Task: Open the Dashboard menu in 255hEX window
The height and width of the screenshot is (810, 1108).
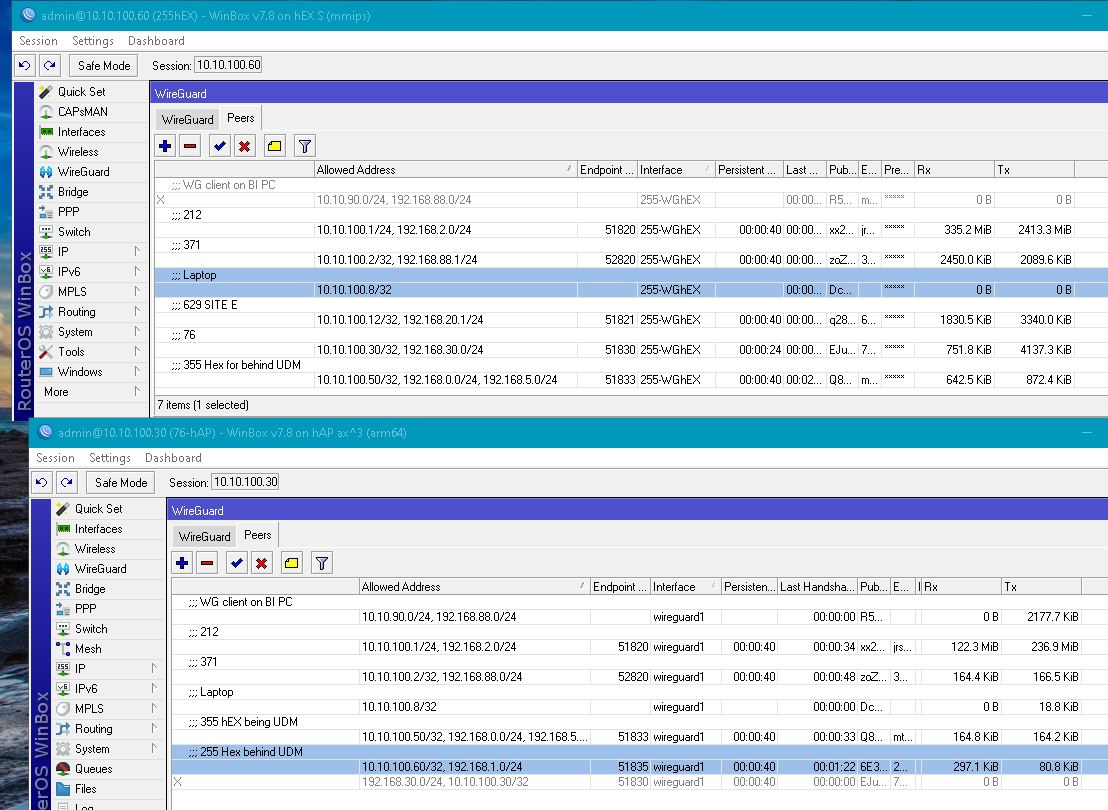Action: (x=155, y=41)
